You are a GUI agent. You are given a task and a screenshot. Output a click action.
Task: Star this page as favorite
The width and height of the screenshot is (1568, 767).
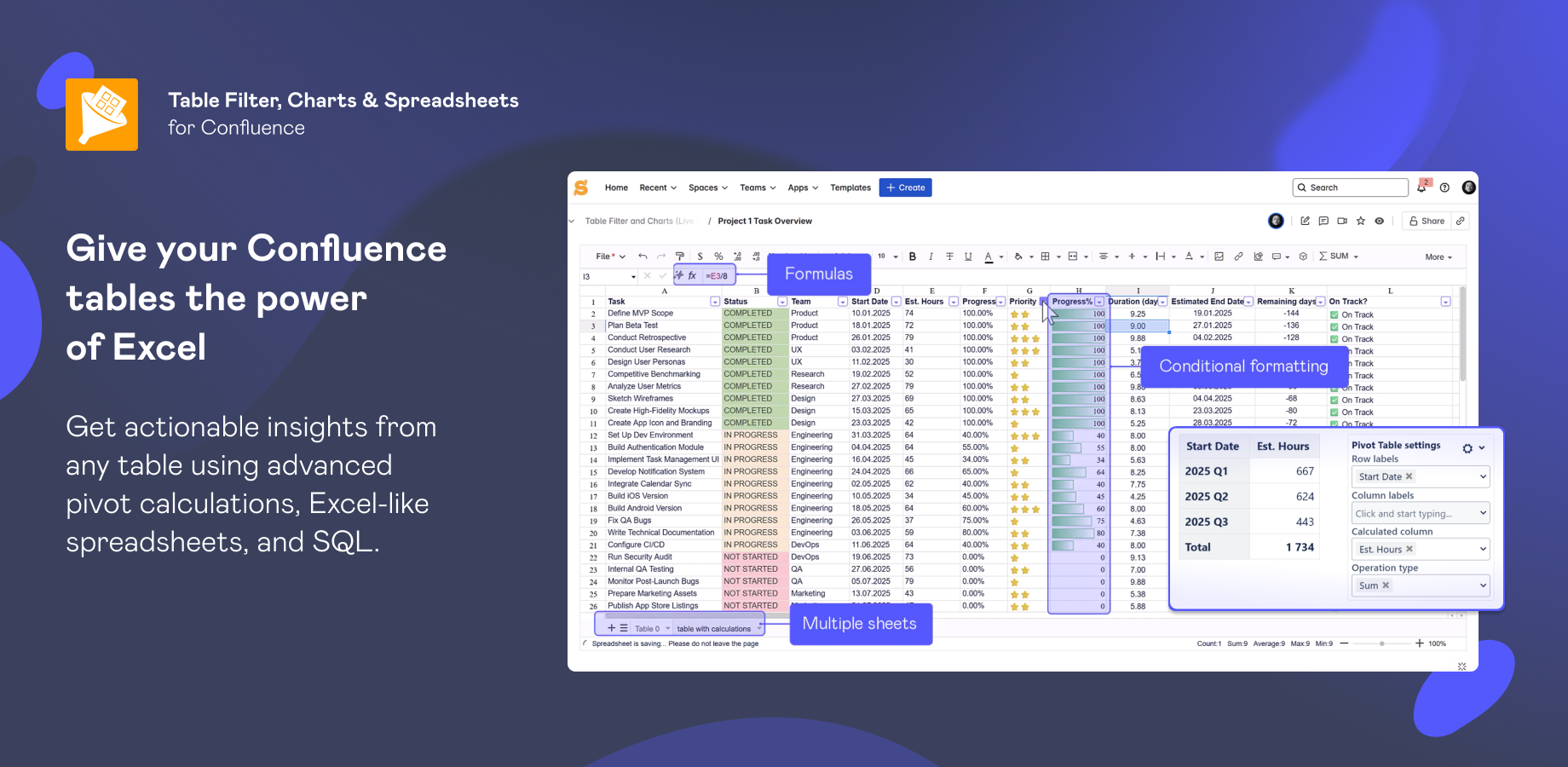pos(1361,221)
